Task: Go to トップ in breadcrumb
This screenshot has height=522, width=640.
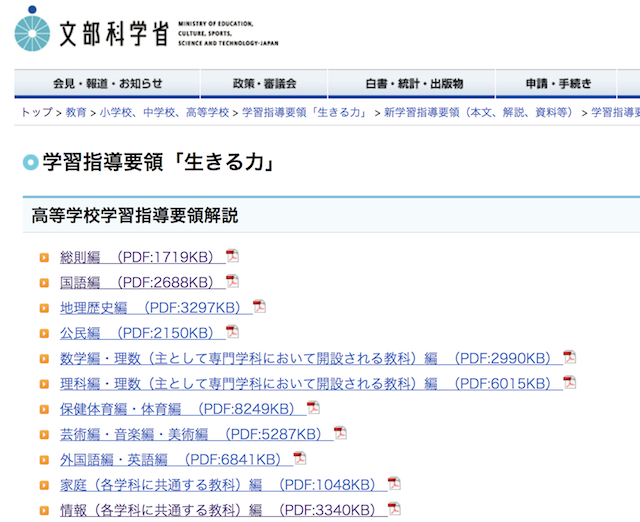Action: click(36, 113)
